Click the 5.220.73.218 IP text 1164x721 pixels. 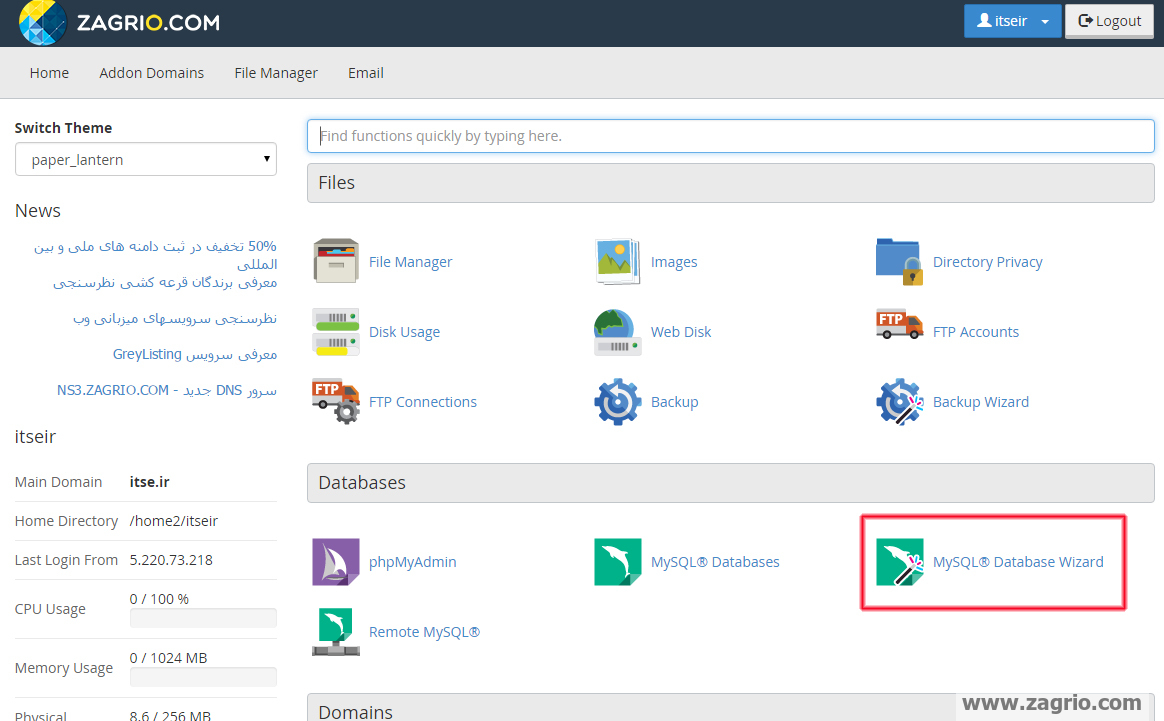pyautogui.click(x=171, y=560)
